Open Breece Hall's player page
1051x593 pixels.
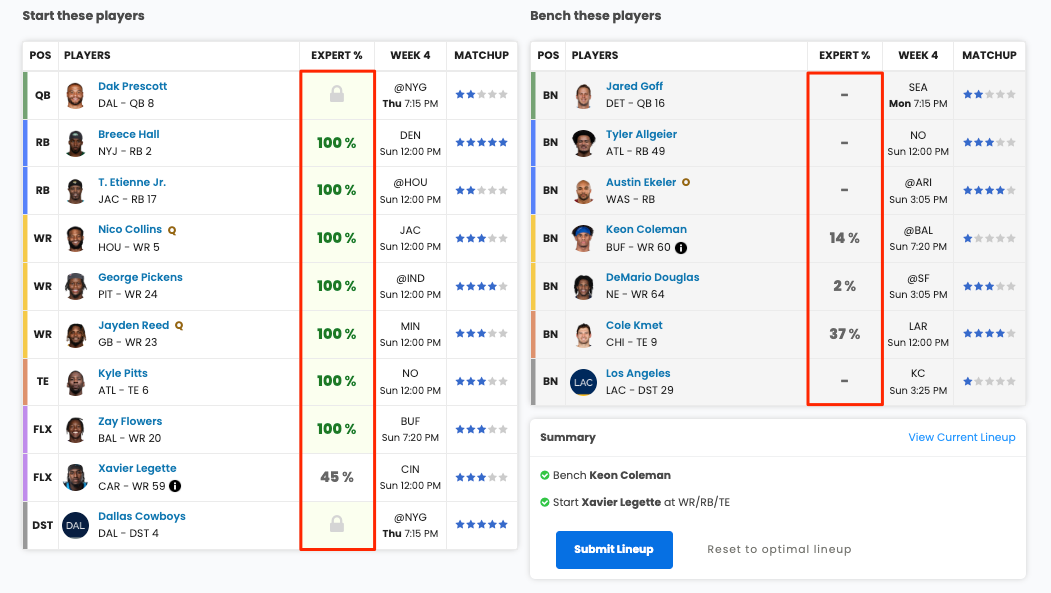[x=129, y=134]
